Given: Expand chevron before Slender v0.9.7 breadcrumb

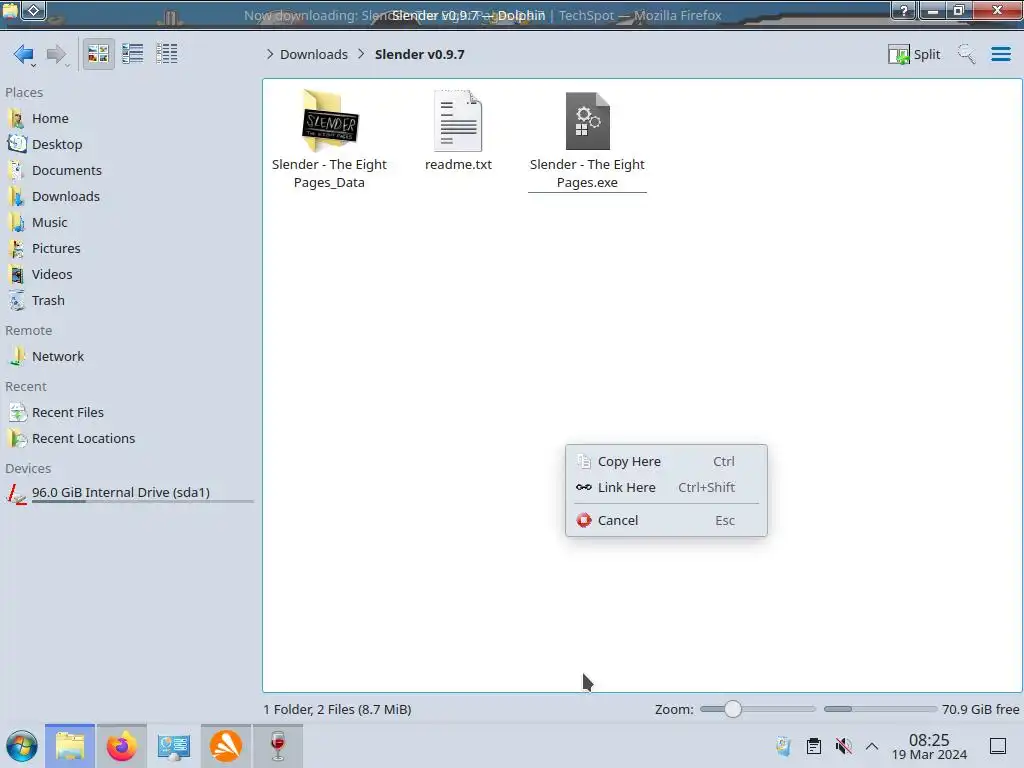Looking at the screenshot, I should tap(361, 54).
